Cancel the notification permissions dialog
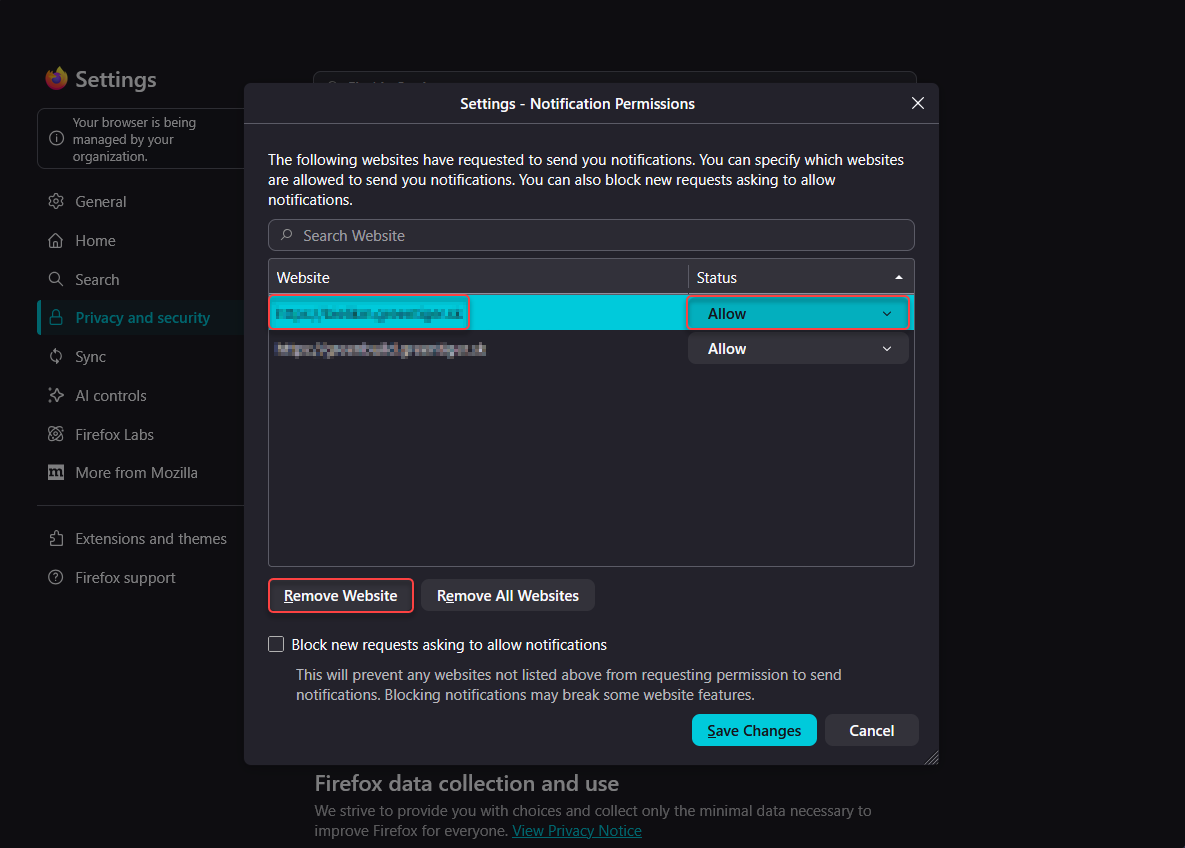The height and width of the screenshot is (848, 1185). click(871, 730)
